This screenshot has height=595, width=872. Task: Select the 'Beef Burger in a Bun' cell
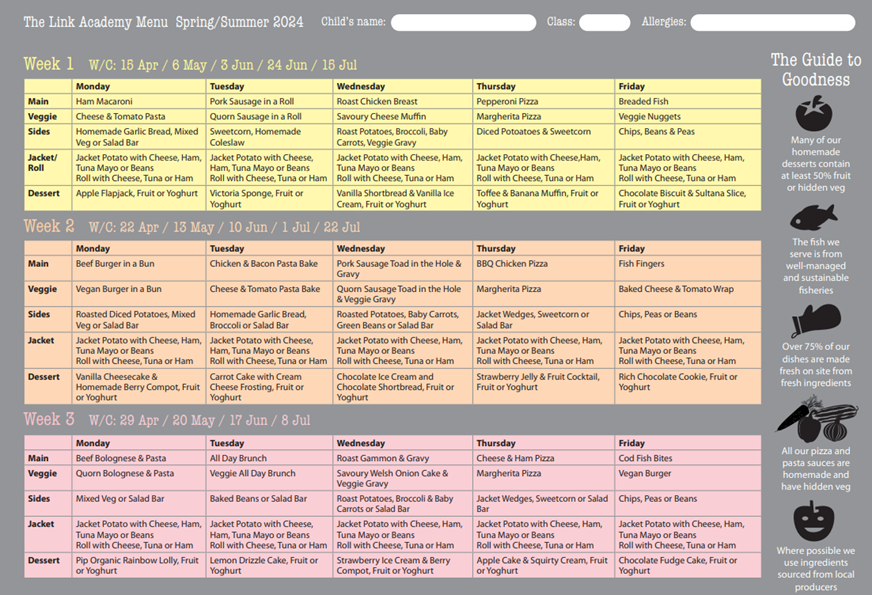point(139,269)
